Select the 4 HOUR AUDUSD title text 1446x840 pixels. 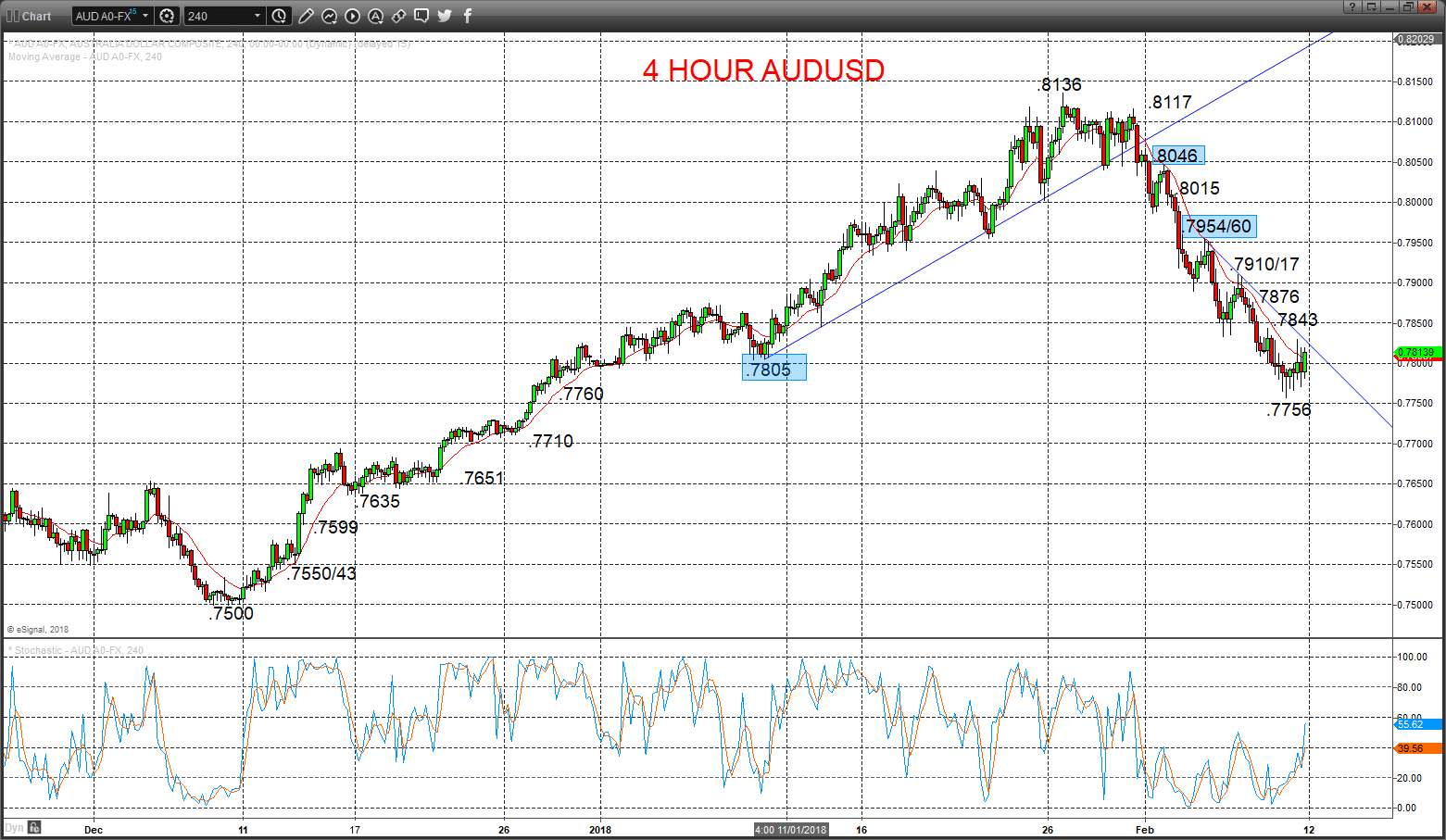coord(763,70)
